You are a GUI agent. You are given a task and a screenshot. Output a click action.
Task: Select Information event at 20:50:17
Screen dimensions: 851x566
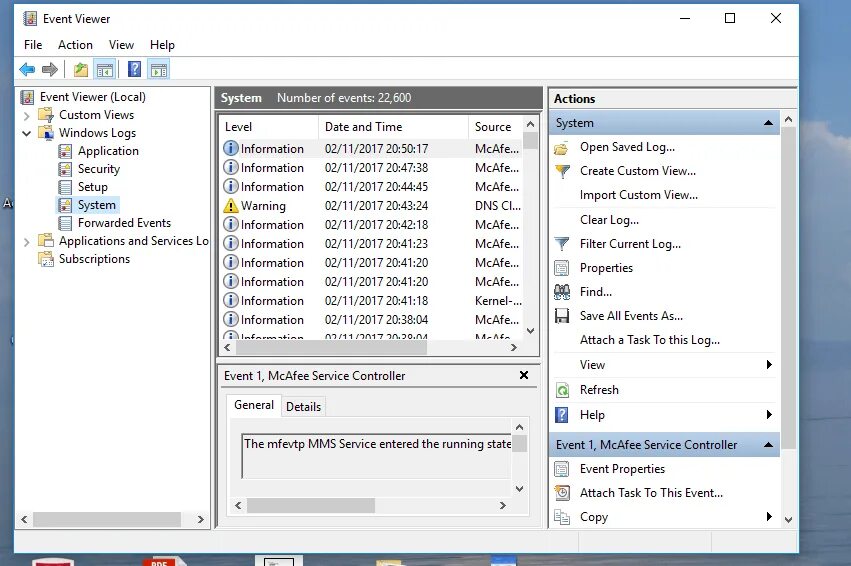tap(371, 149)
